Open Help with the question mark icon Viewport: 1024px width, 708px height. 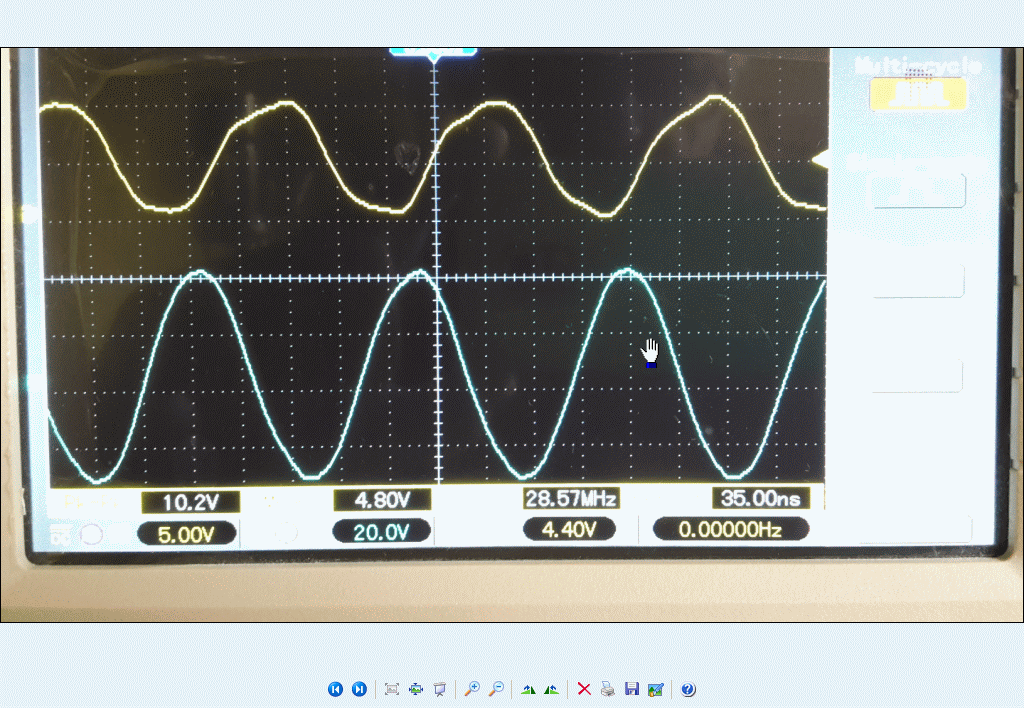click(688, 689)
